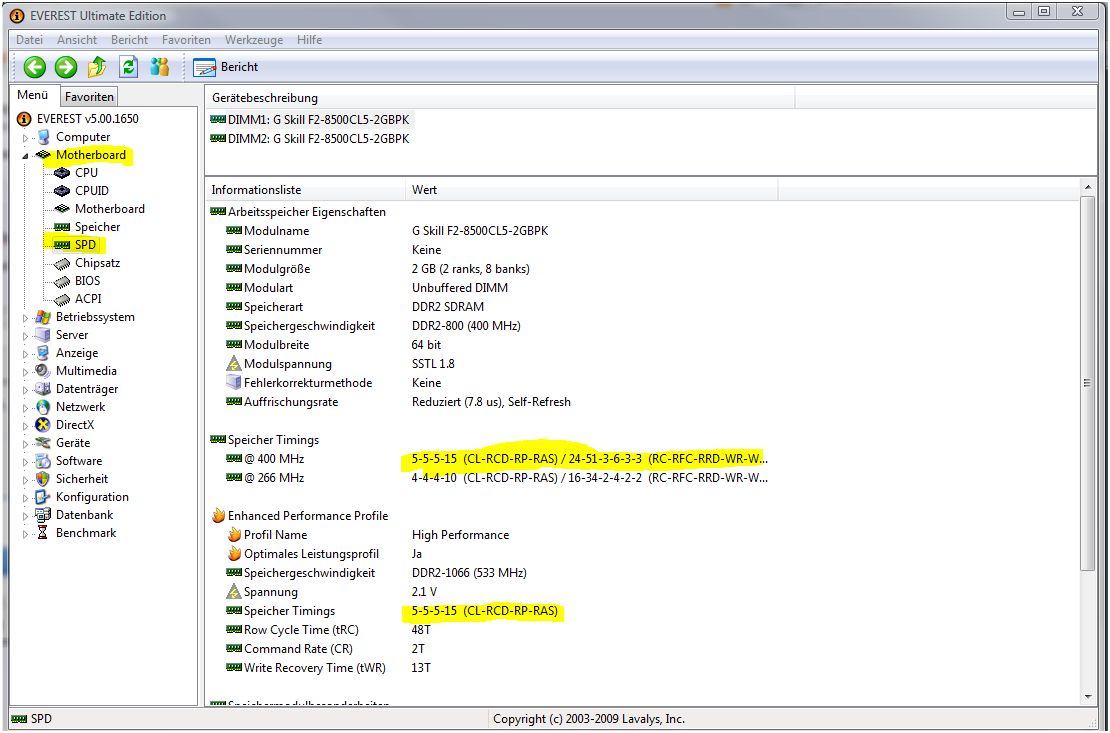Viewport: 1110px width, 733px height.
Task: Expand the Betriebssystem node arrow
Action: tap(26, 318)
